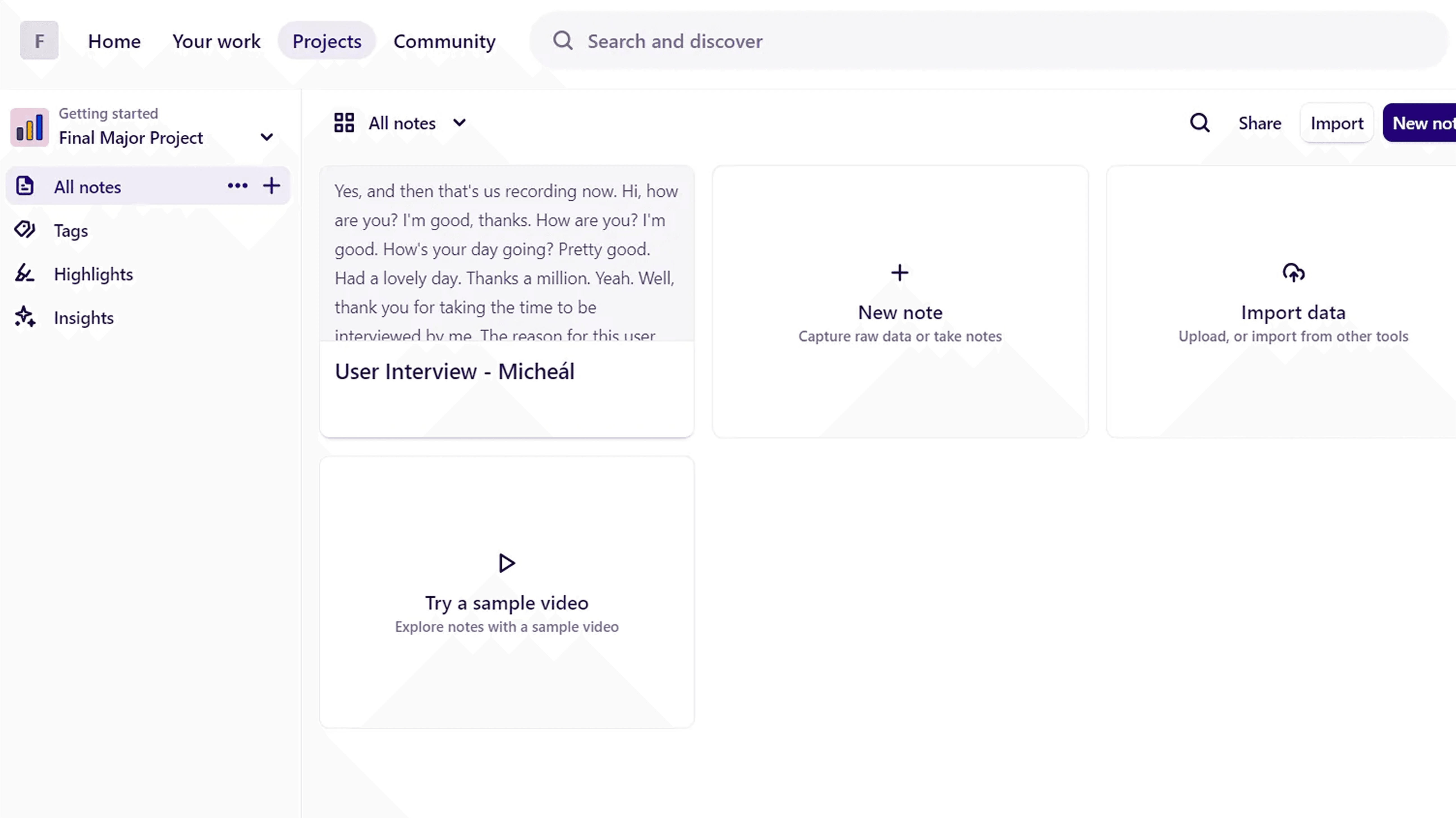The height and width of the screenshot is (818, 1456).
Task: Open Highlights in the sidebar
Action: 93,274
